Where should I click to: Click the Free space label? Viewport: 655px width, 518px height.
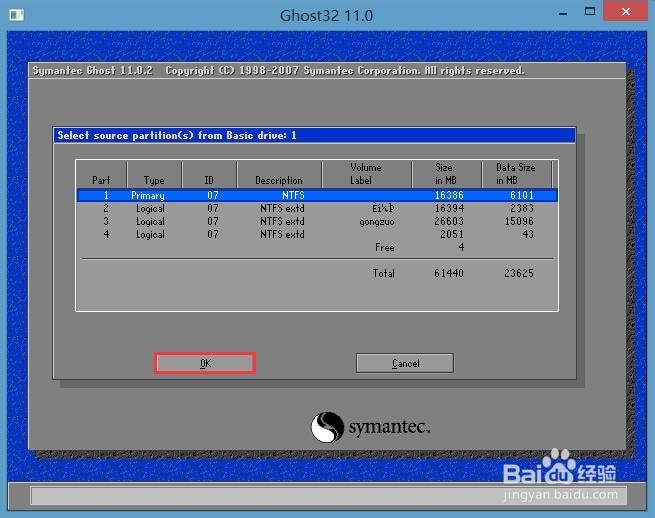(384, 247)
